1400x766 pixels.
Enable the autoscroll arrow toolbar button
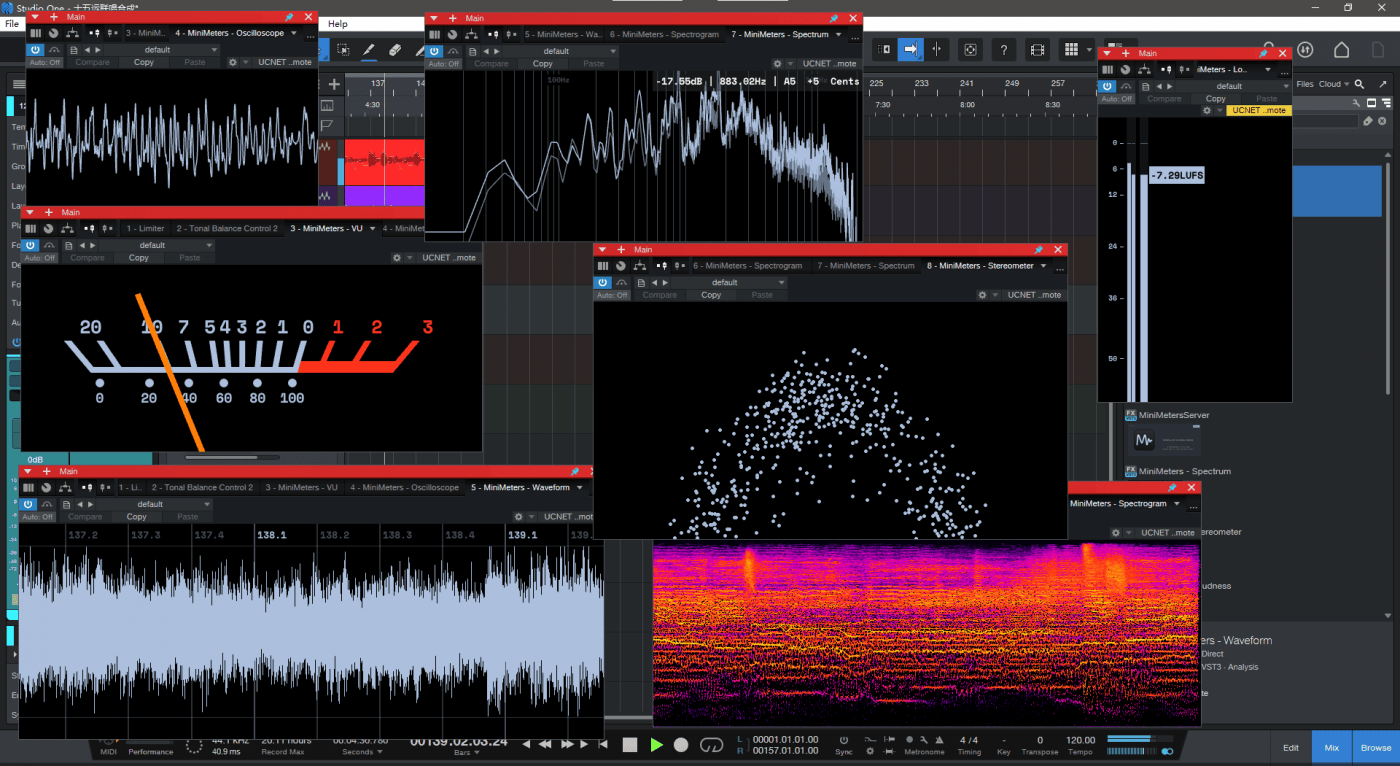tap(910, 49)
